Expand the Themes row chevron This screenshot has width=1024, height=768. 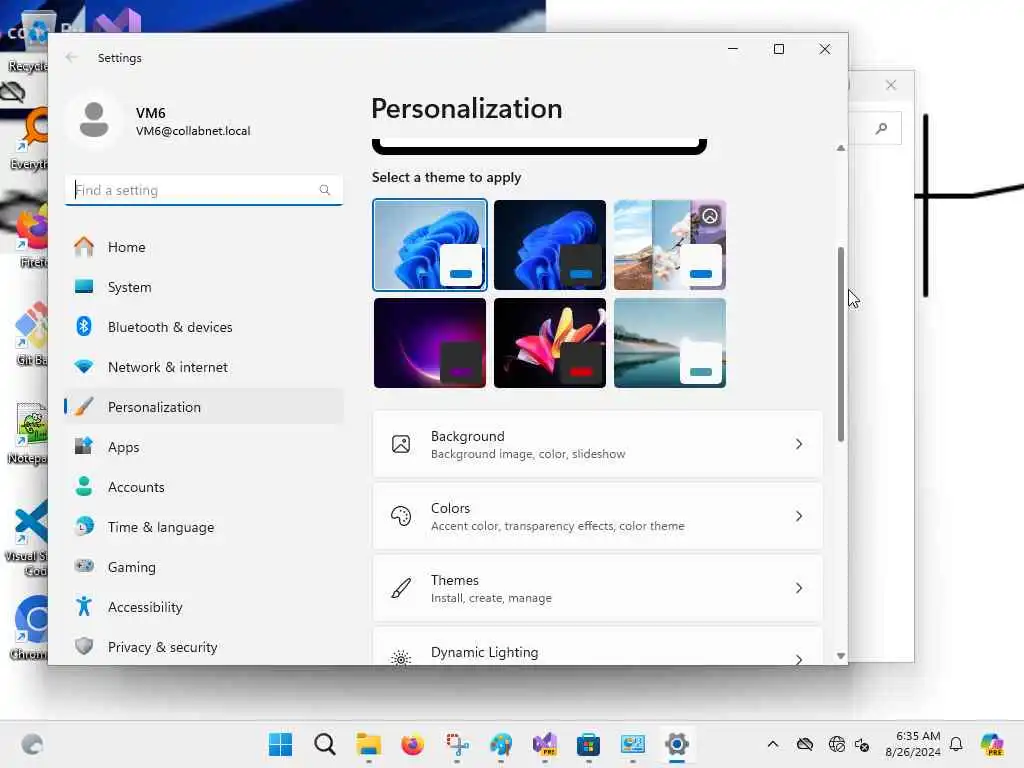[799, 588]
